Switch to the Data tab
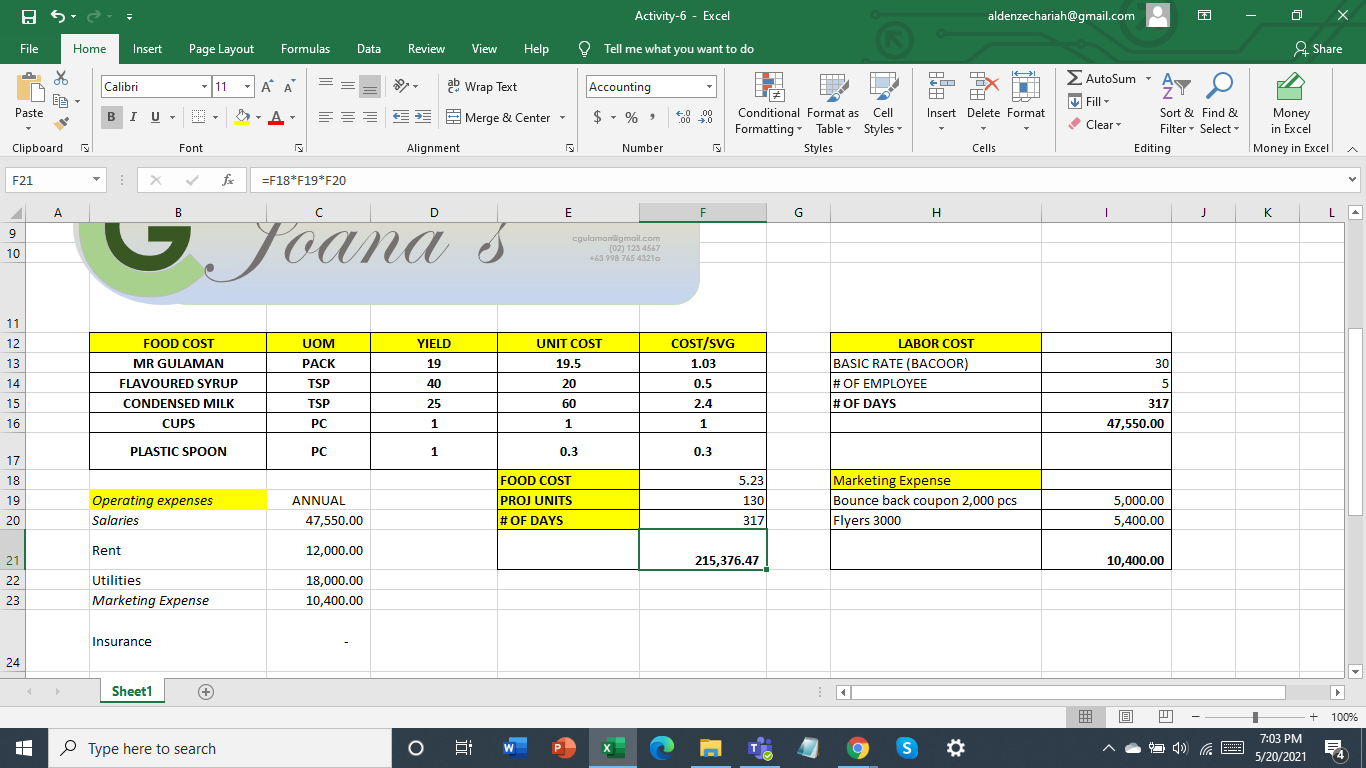Screen dimensions: 1366x768 [x=369, y=48]
